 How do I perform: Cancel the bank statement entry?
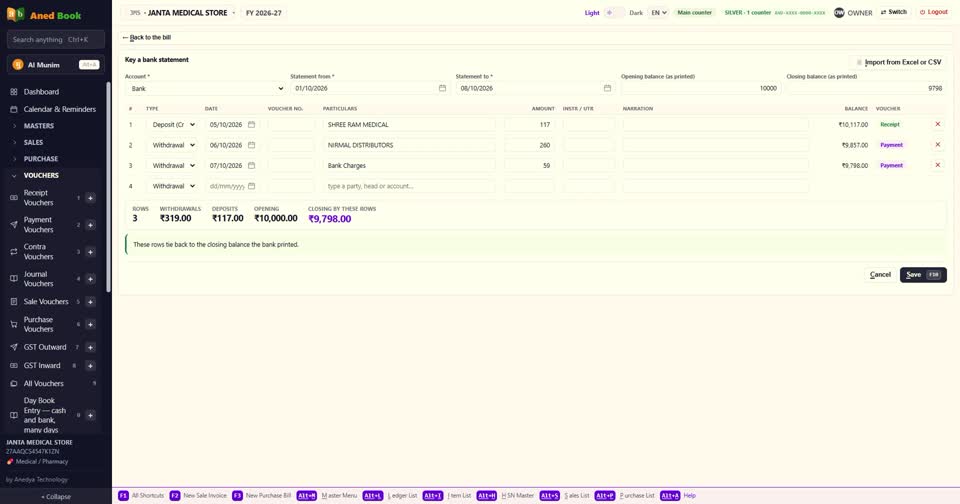tap(880, 275)
